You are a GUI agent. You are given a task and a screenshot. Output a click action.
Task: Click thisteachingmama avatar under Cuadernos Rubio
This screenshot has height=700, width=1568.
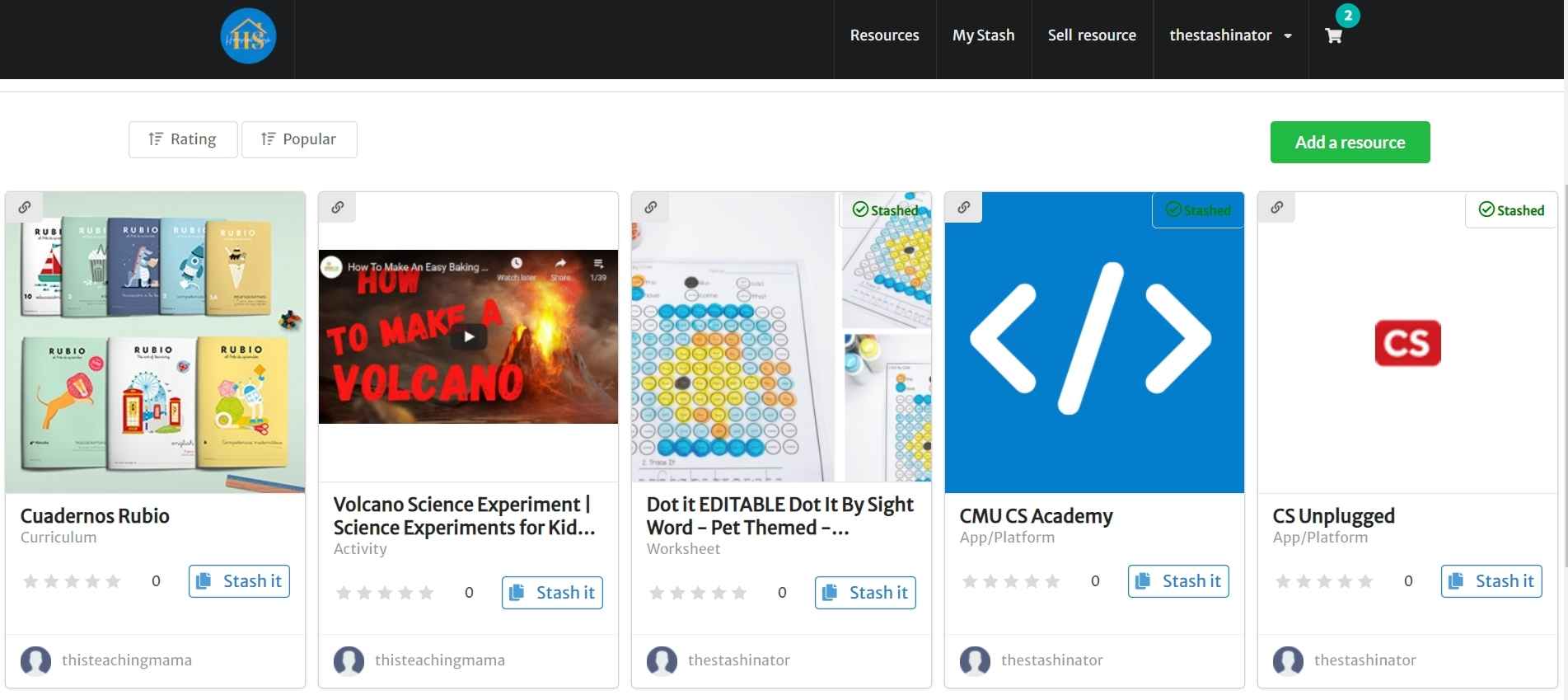[x=35, y=660]
